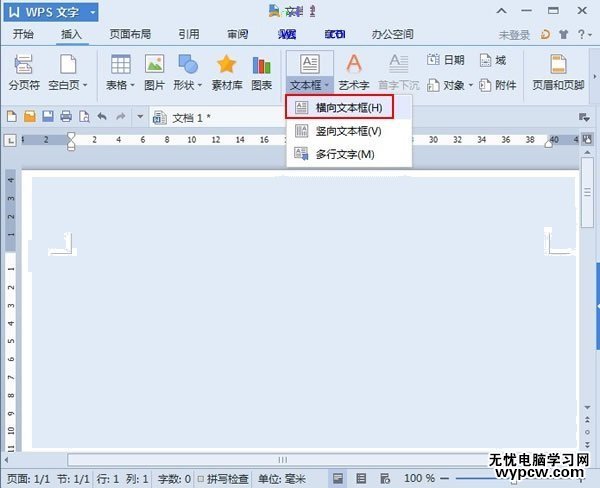Screen dimensions: 600x488
Task: Click the left indent marker on ruler
Action: (x=71, y=141)
